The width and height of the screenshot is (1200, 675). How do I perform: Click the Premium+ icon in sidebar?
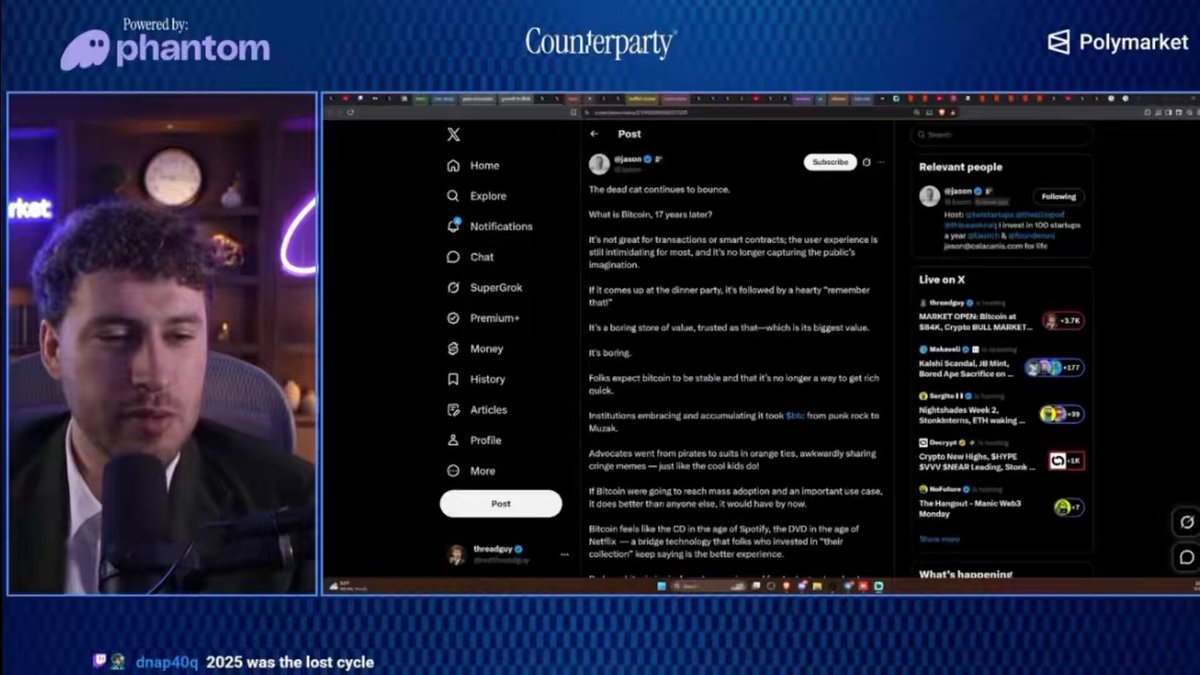point(453,318)
